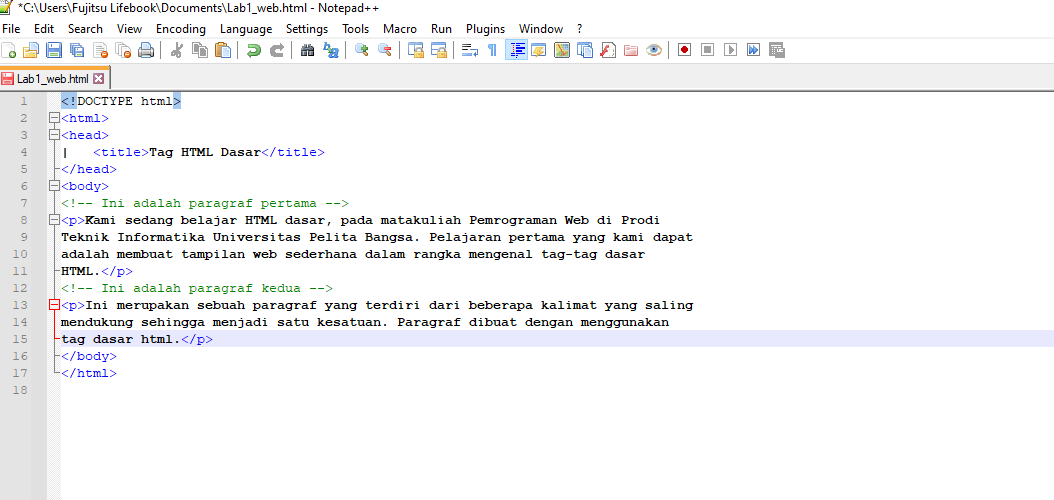
Task: Collapse the head fold on line 3
Action: (54, 136)
